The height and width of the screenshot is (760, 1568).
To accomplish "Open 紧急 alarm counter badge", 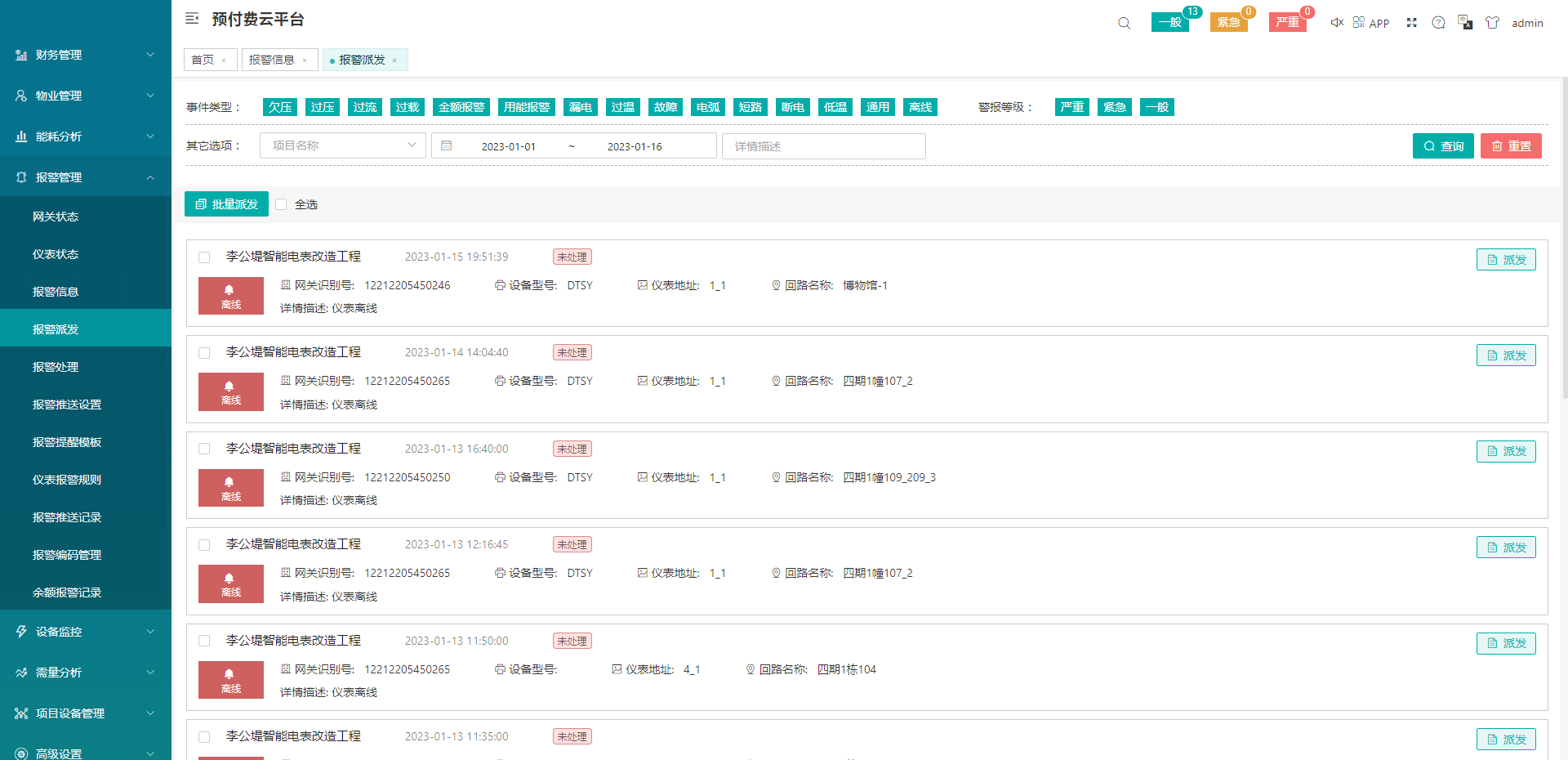I will [1229, 22].
